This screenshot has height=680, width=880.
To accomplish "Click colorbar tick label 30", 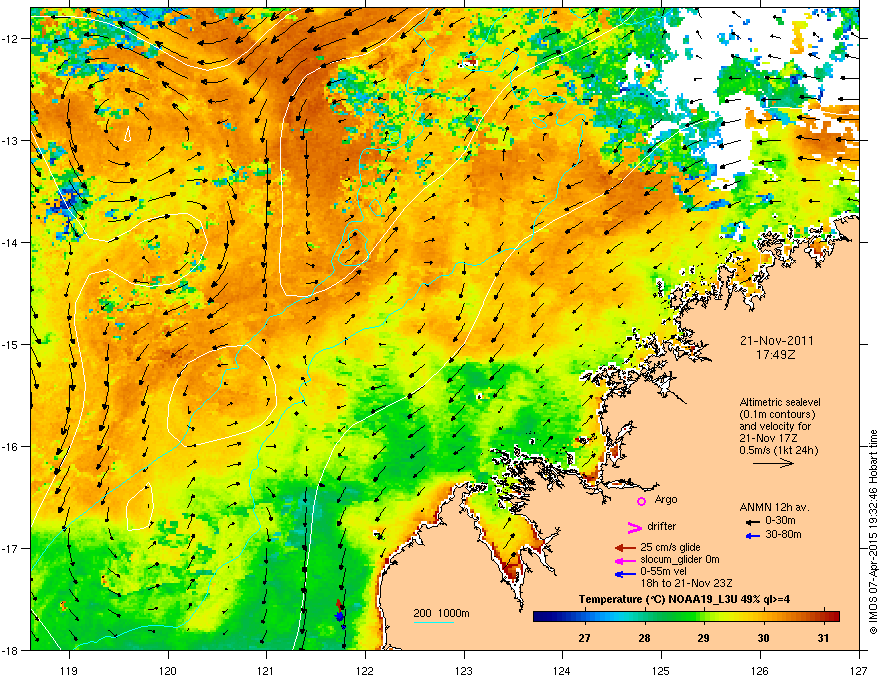I will 763,638.
